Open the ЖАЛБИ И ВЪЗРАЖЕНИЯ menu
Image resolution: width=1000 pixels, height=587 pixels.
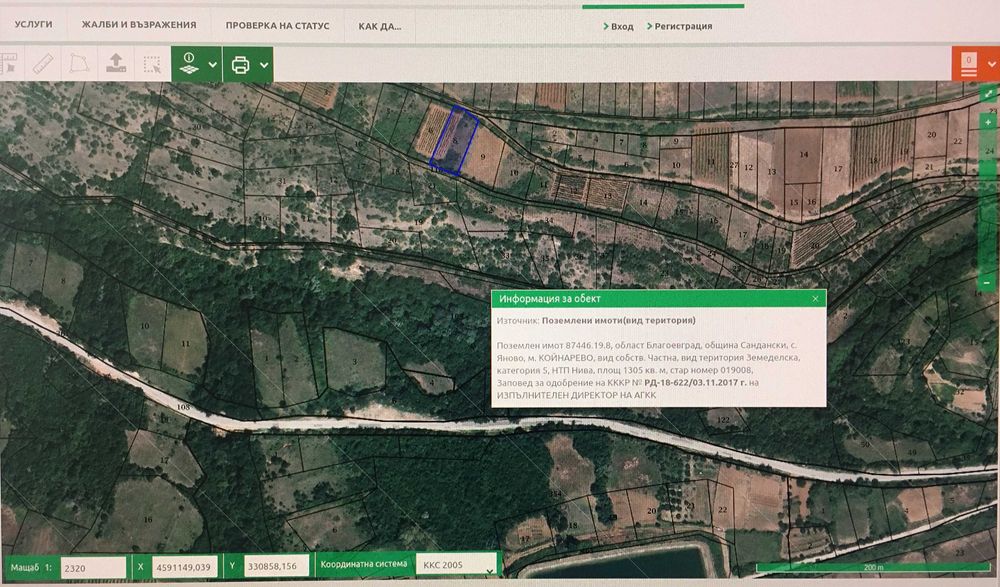click(139, 25)
